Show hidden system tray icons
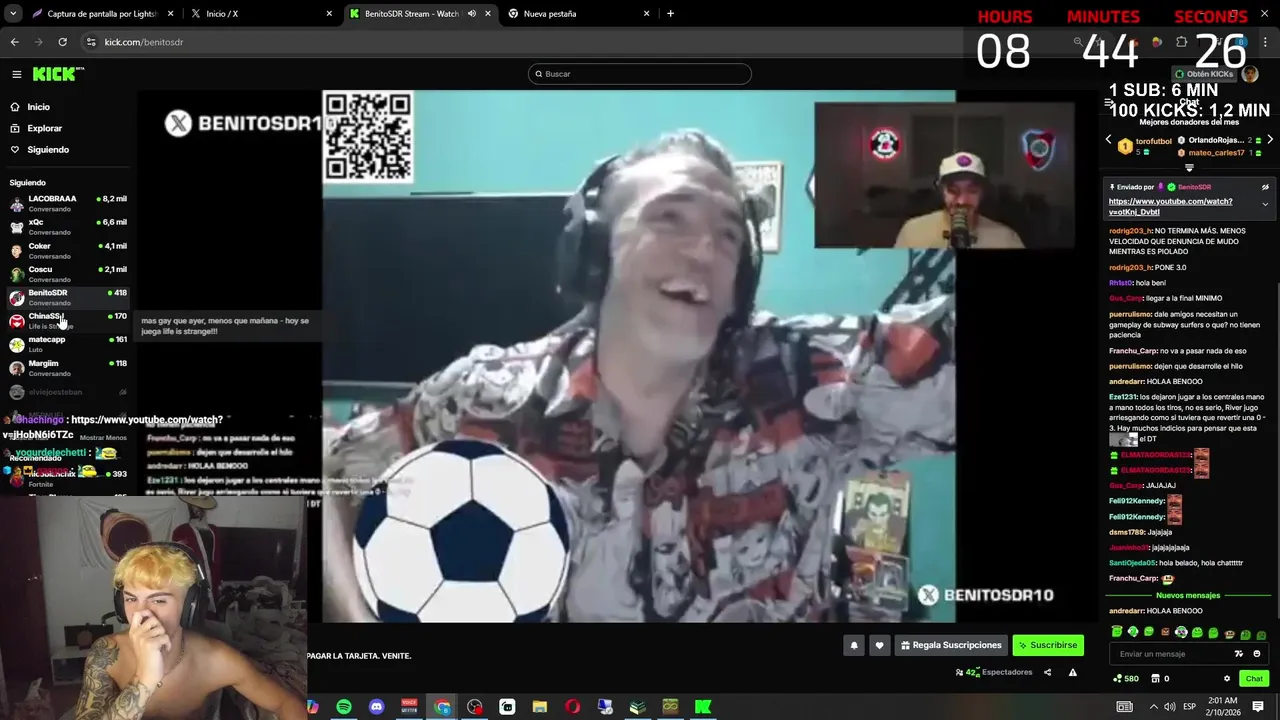1280x720 pixels. (x=1153, y=707)
